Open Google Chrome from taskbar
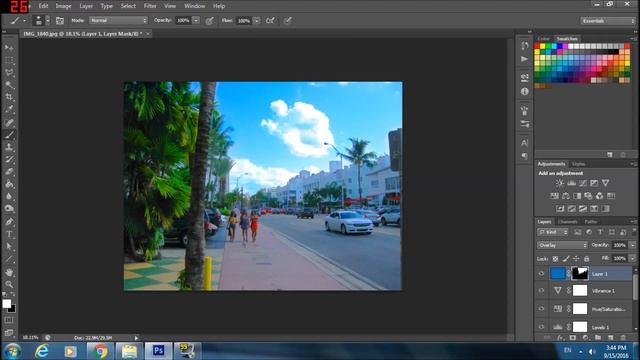Viewport: 640px width, 360px height. [x=100, y=351]
